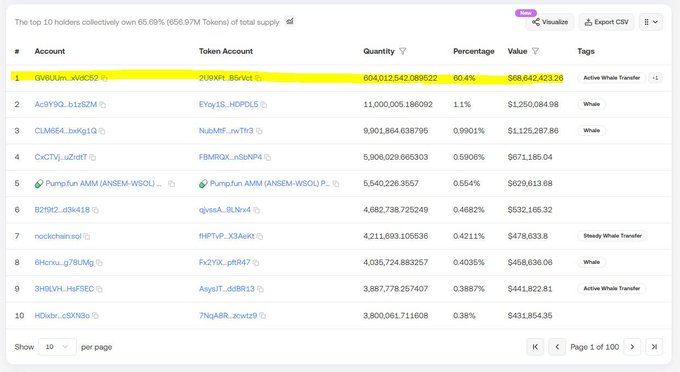The width and height of the screenshot is (680, 372).
Task: Filter the Value column
Action: click(x=535, y=51)
